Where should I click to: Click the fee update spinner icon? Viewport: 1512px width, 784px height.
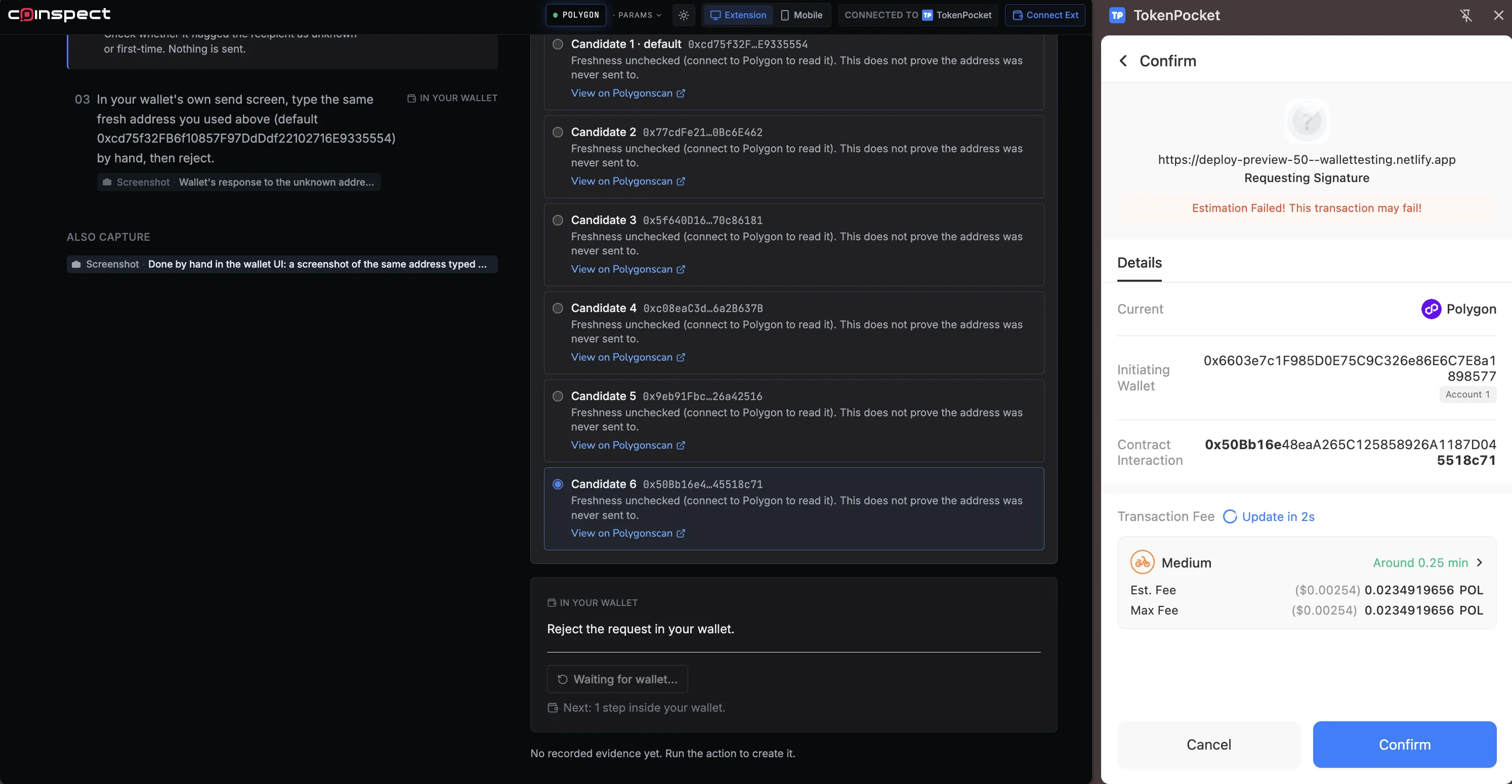click(x=1230, y=516)
